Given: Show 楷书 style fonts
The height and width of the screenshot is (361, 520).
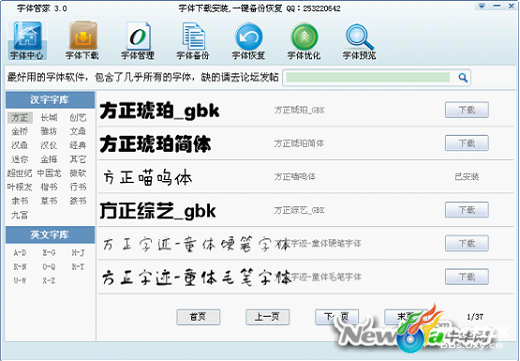Looking at the screenshot, I should [x=49, y=187].
